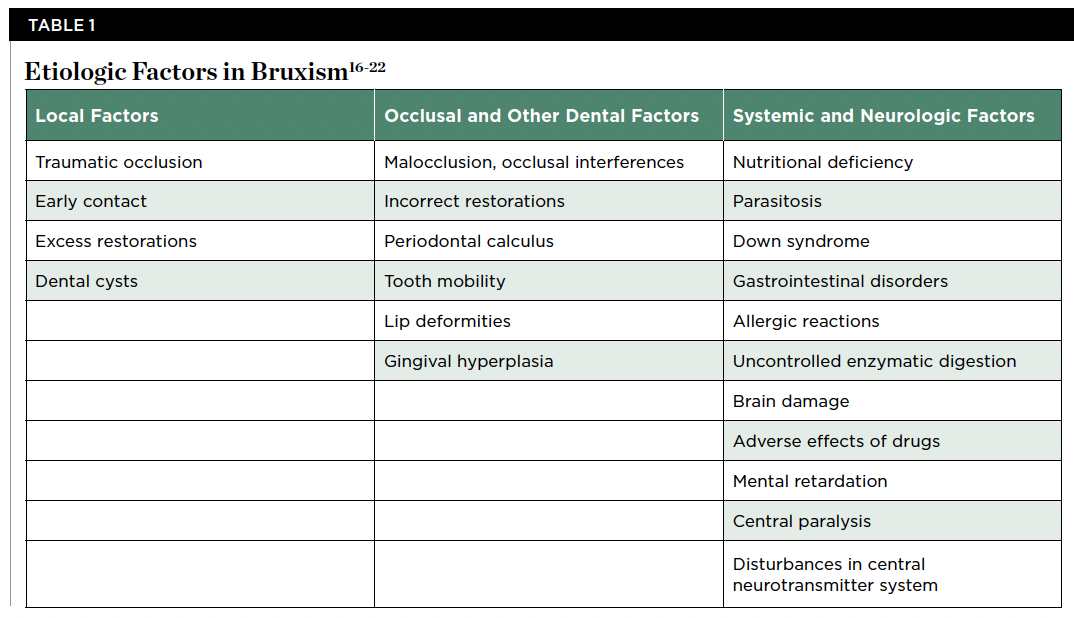
Task: Click the Etiologic Factors in Bruxism title
Action: pos(185,72)
